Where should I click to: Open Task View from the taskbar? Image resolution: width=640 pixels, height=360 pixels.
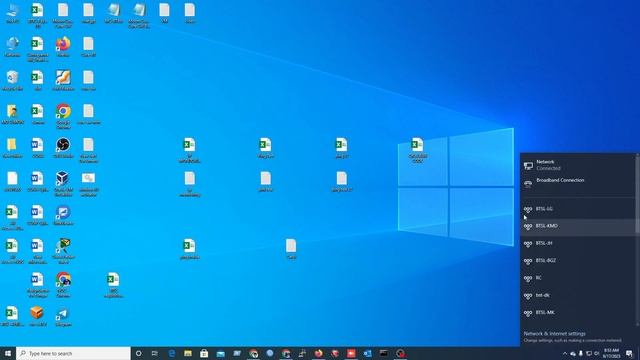pos(155,353)
